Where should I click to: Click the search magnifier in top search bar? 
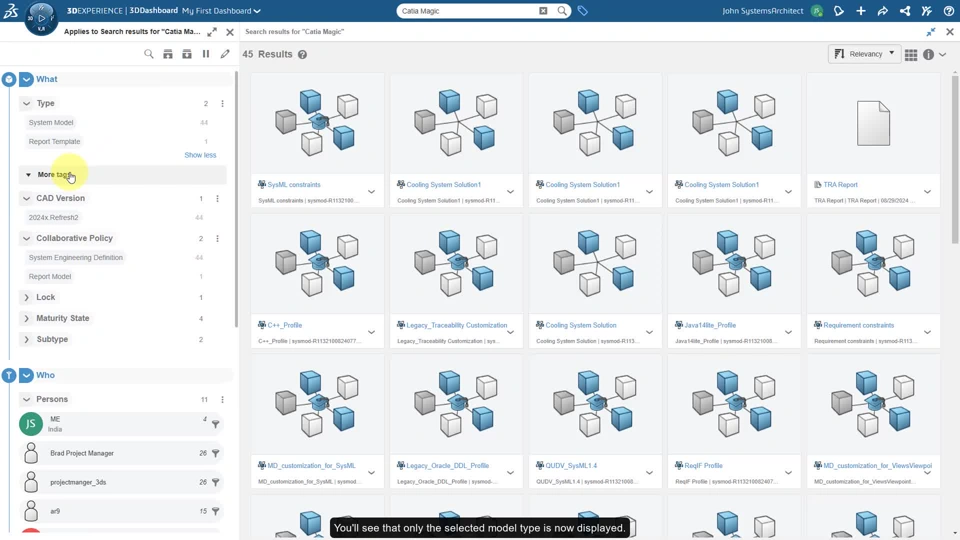click(x=561, y=10)
